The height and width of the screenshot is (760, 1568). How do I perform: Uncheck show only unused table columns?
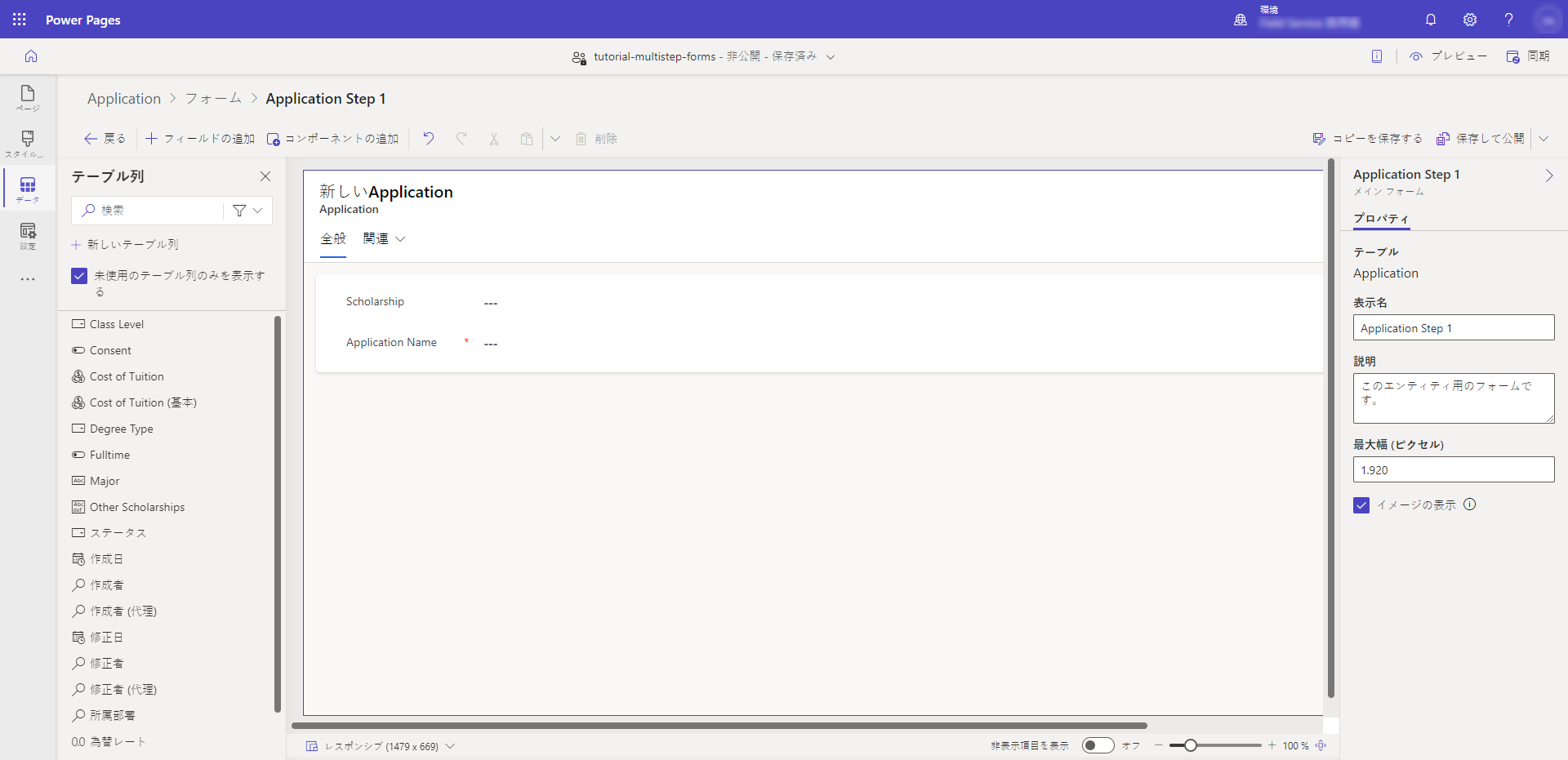pos(79,276)
